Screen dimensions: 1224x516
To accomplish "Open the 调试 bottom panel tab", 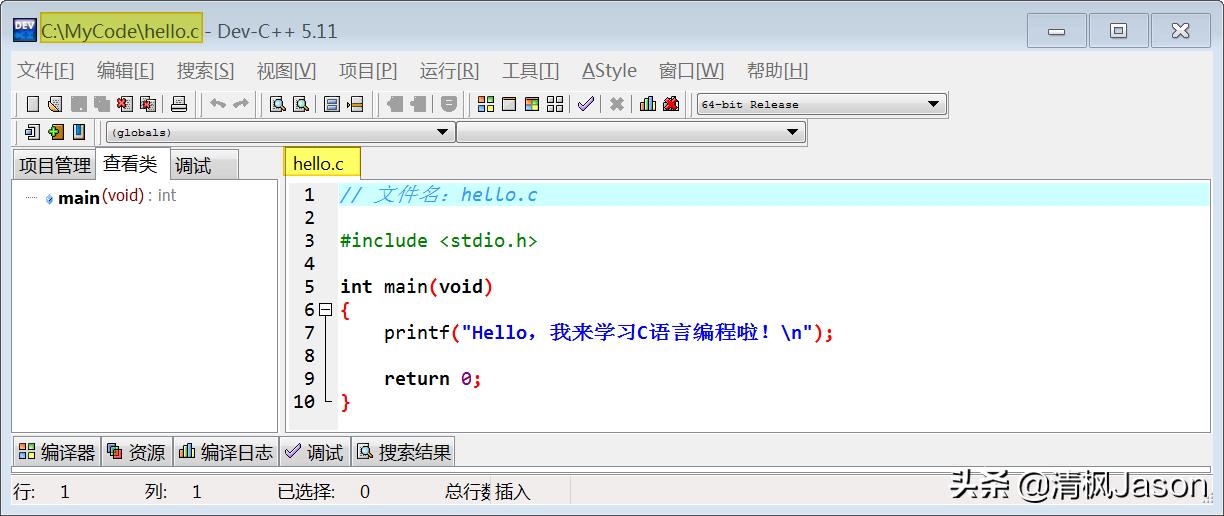I will coord(314,452).
